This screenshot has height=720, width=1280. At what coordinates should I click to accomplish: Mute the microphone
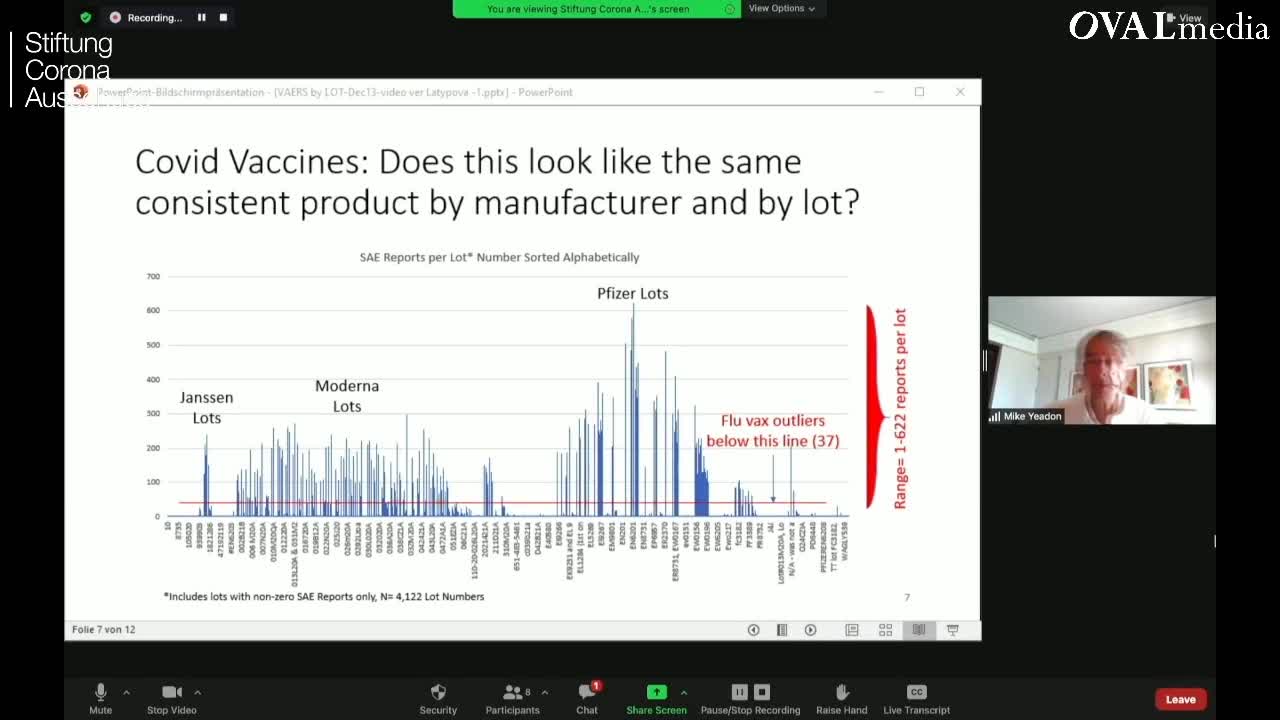click(100, 698)
